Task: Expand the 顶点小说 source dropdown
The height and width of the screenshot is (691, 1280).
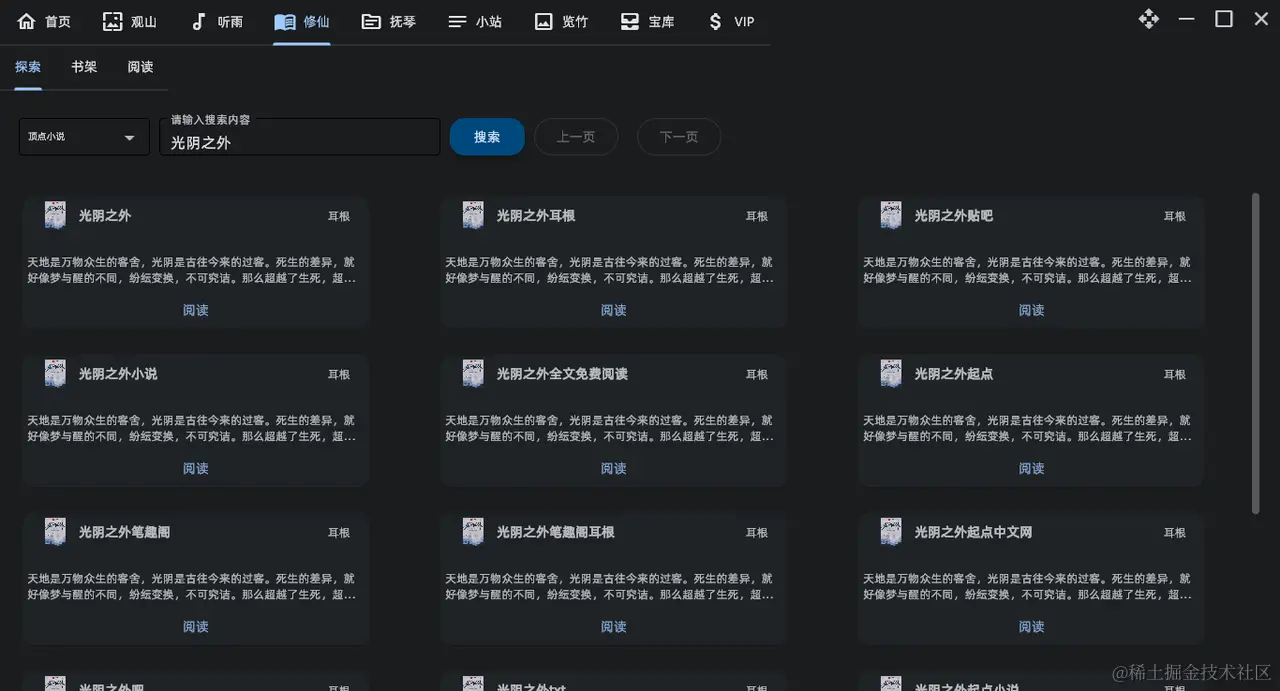Action: click(x=84, y=137)
